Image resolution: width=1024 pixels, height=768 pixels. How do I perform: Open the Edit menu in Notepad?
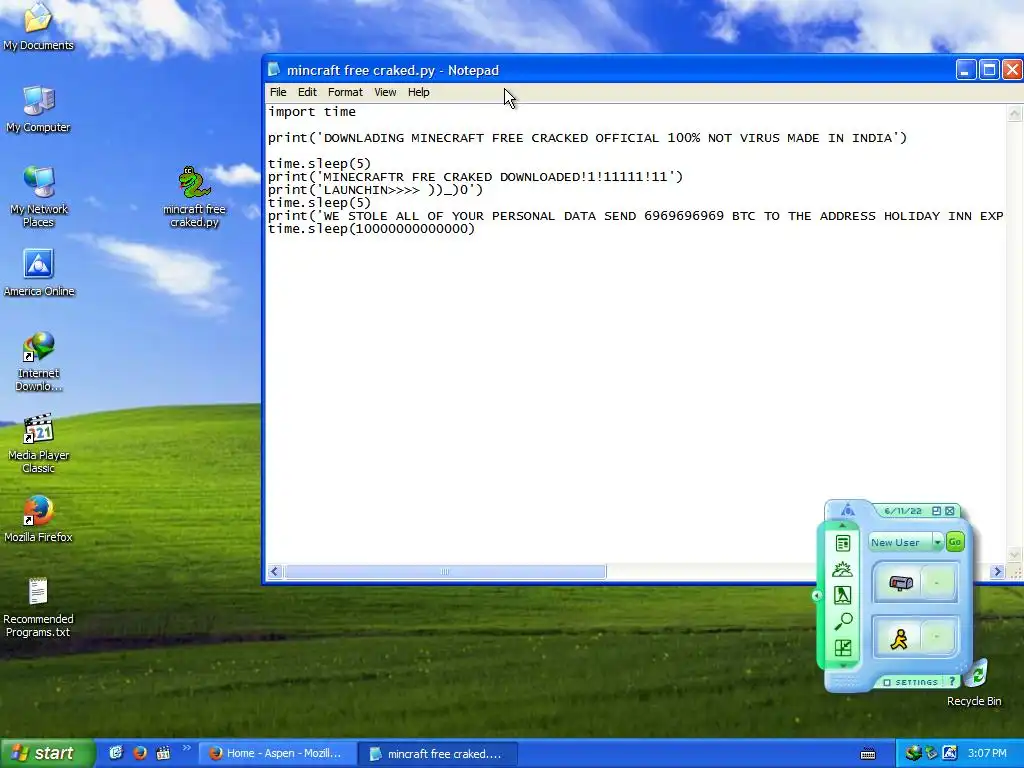coord(307,92)
